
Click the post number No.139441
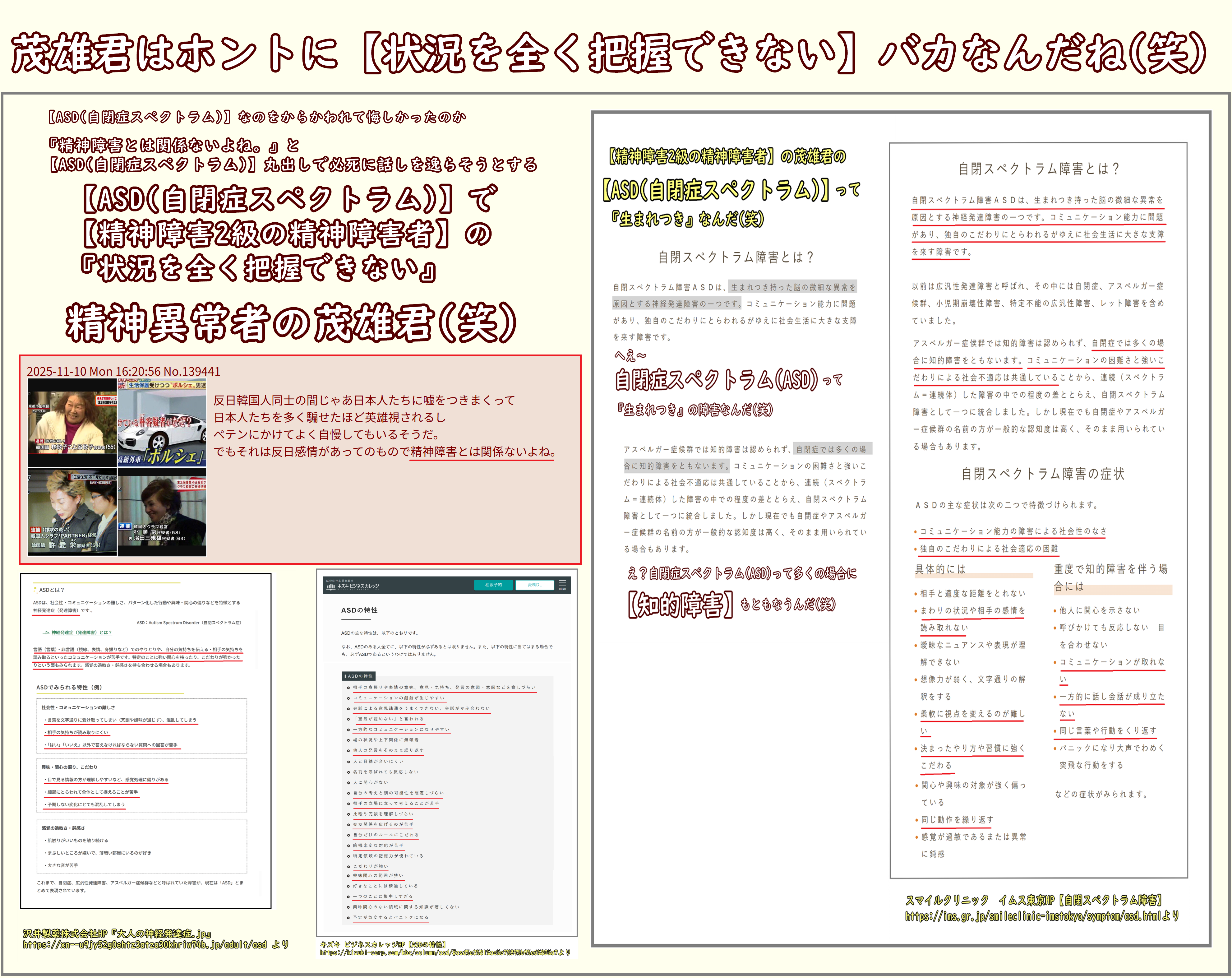click(x=191, y=372)
